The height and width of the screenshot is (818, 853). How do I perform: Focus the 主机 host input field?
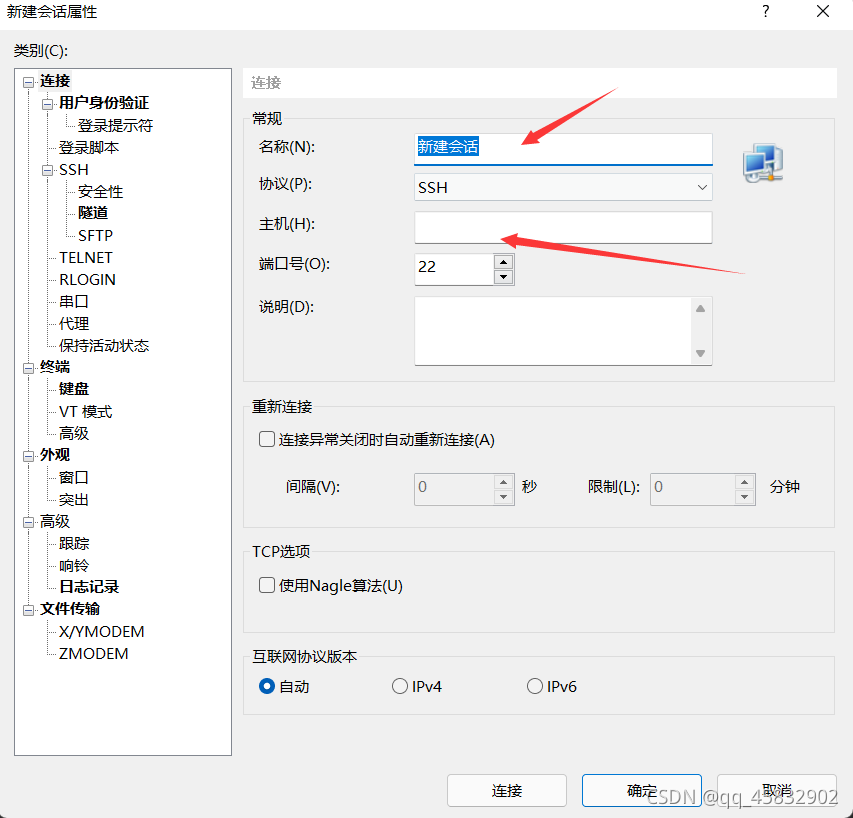[563, 227]
